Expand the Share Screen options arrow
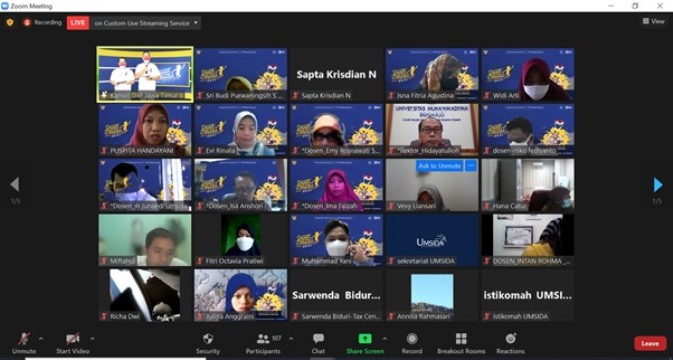 385,339
